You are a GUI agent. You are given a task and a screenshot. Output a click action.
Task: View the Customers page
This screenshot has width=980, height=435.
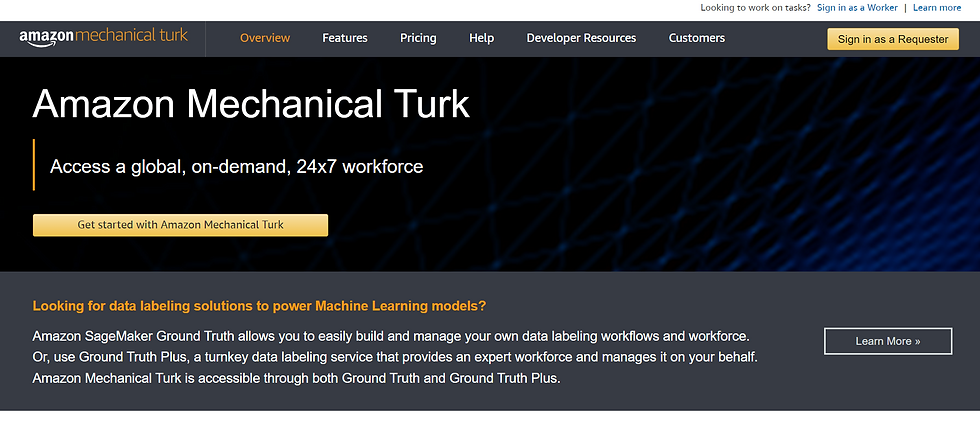697,38
